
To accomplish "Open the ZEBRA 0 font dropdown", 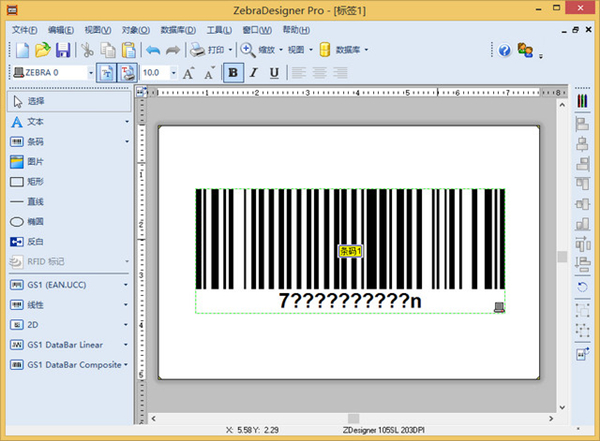I will pyautogui.click(x=91, y=72).
